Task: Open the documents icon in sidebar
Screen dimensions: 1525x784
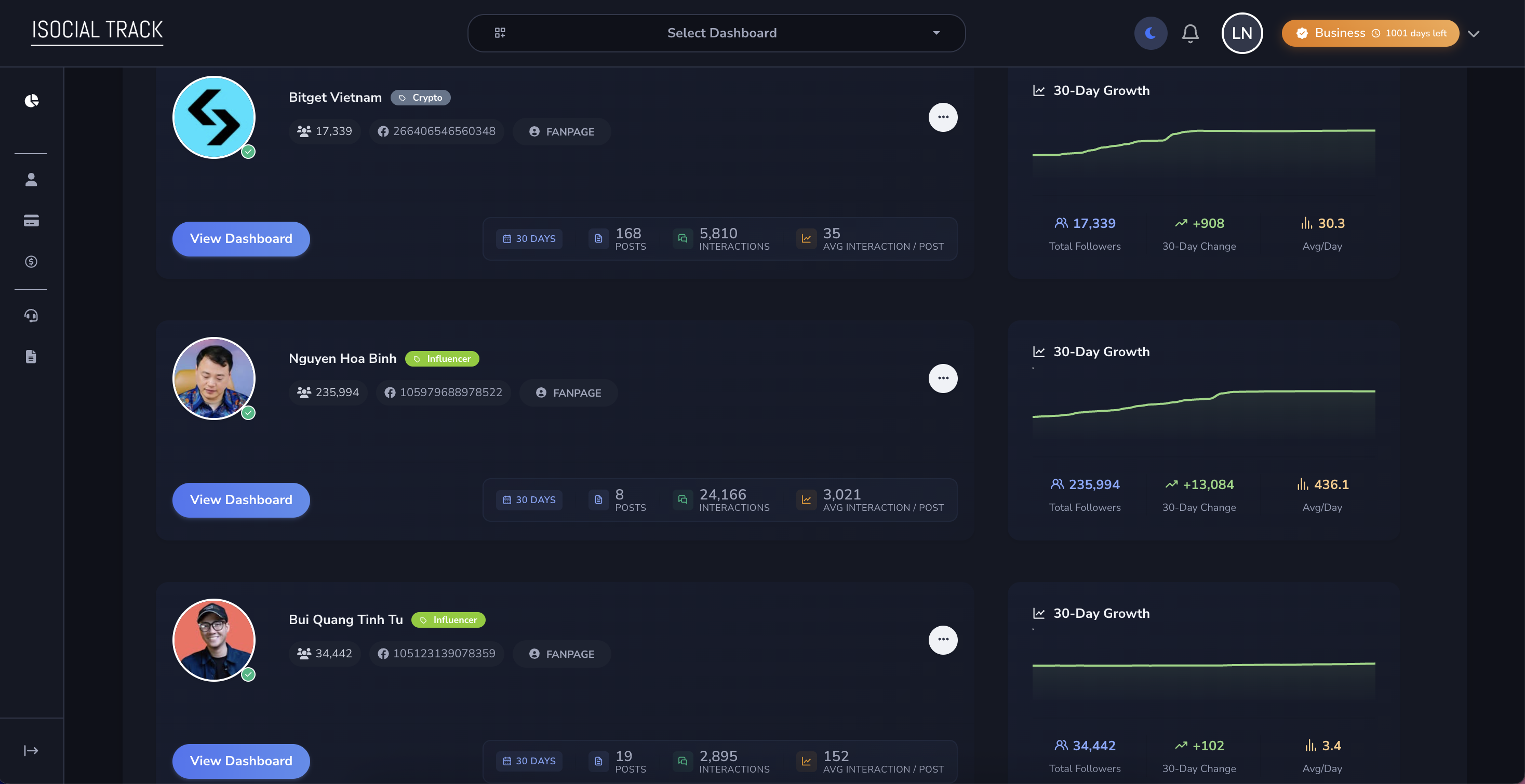Action: click(31, 356)
